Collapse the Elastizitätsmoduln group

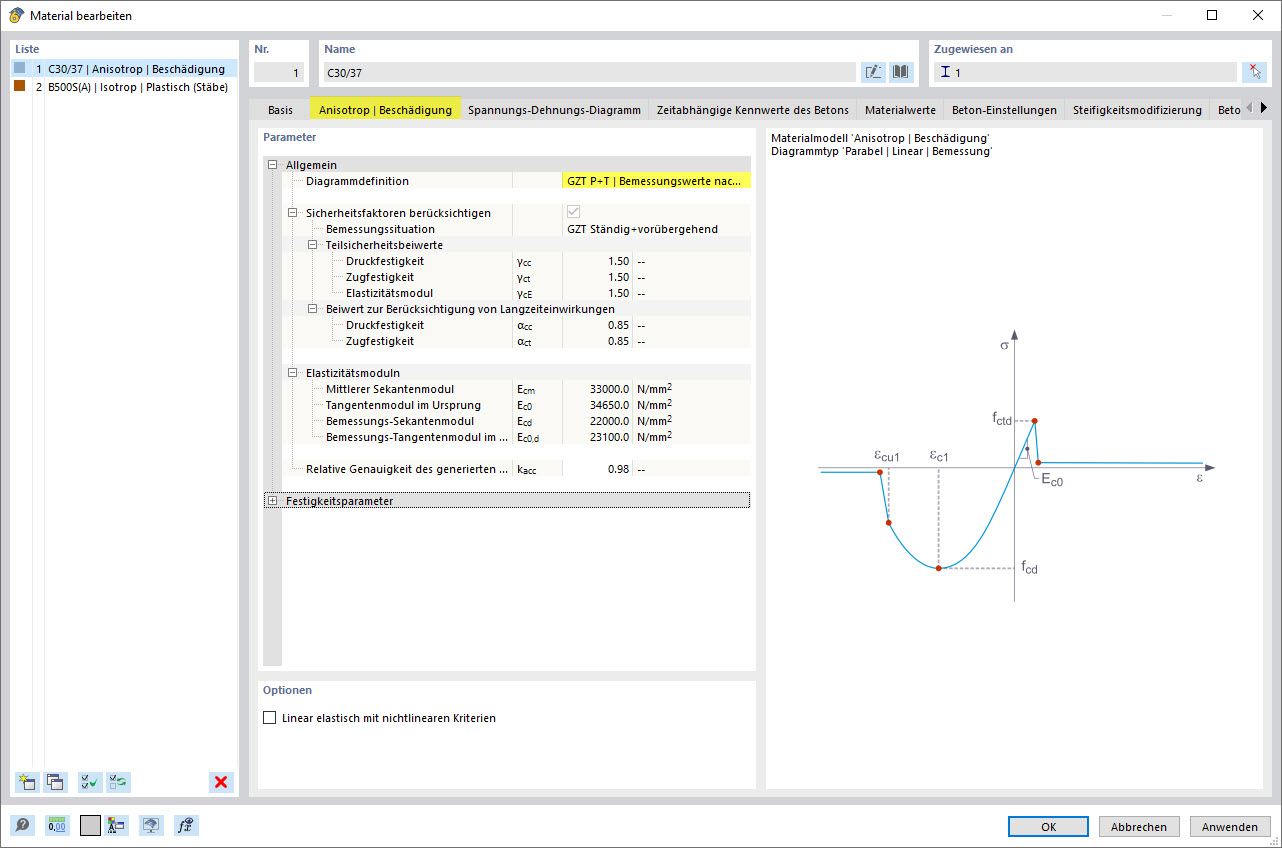[x=290, y=373]
